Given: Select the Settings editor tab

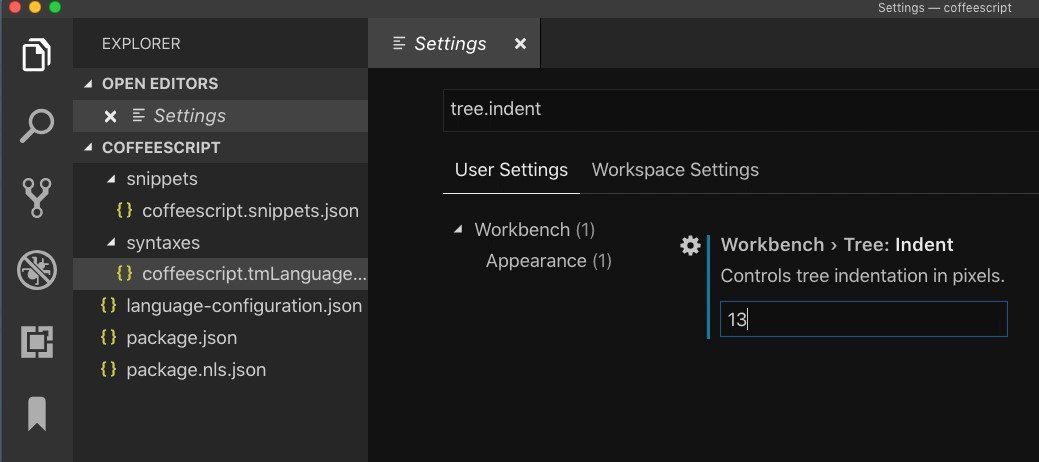Looking at the screenshot, I should point(454,44).
